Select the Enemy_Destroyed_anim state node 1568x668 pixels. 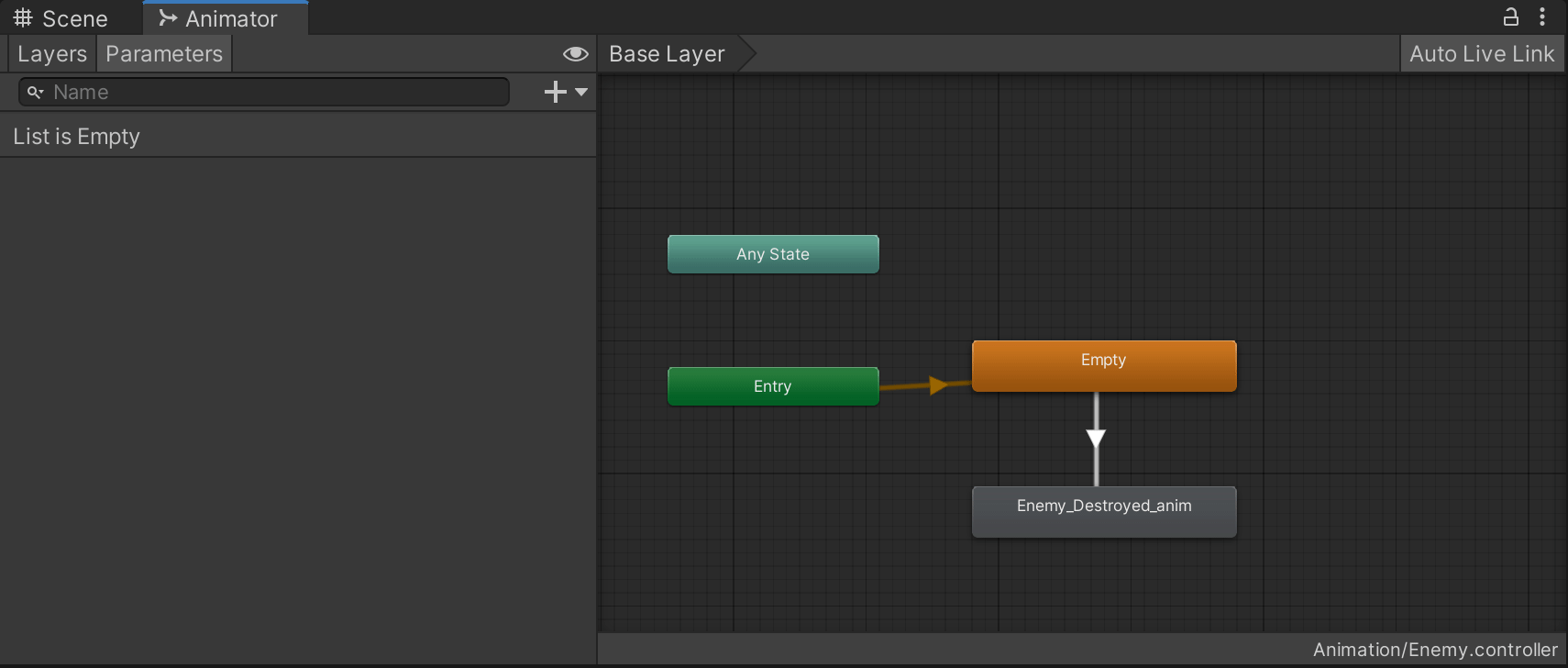click(x=1104, y=512)
